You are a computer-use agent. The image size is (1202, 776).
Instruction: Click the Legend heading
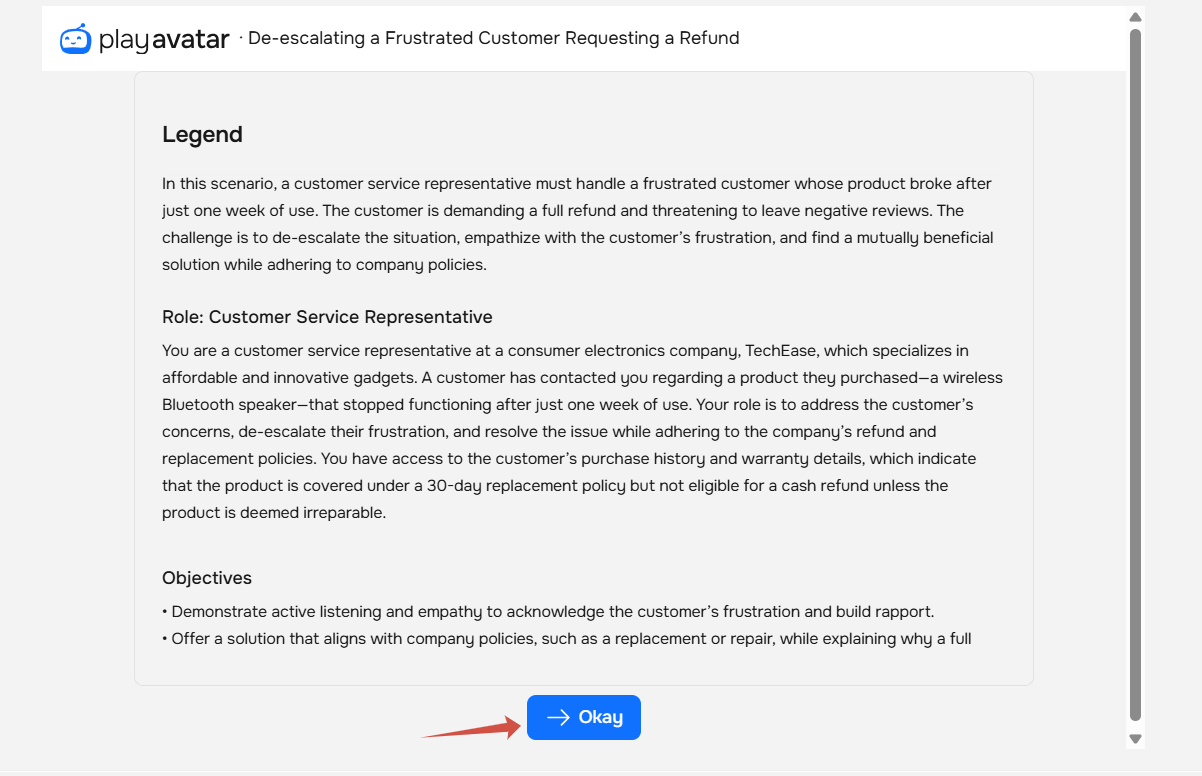coord(202,134)
